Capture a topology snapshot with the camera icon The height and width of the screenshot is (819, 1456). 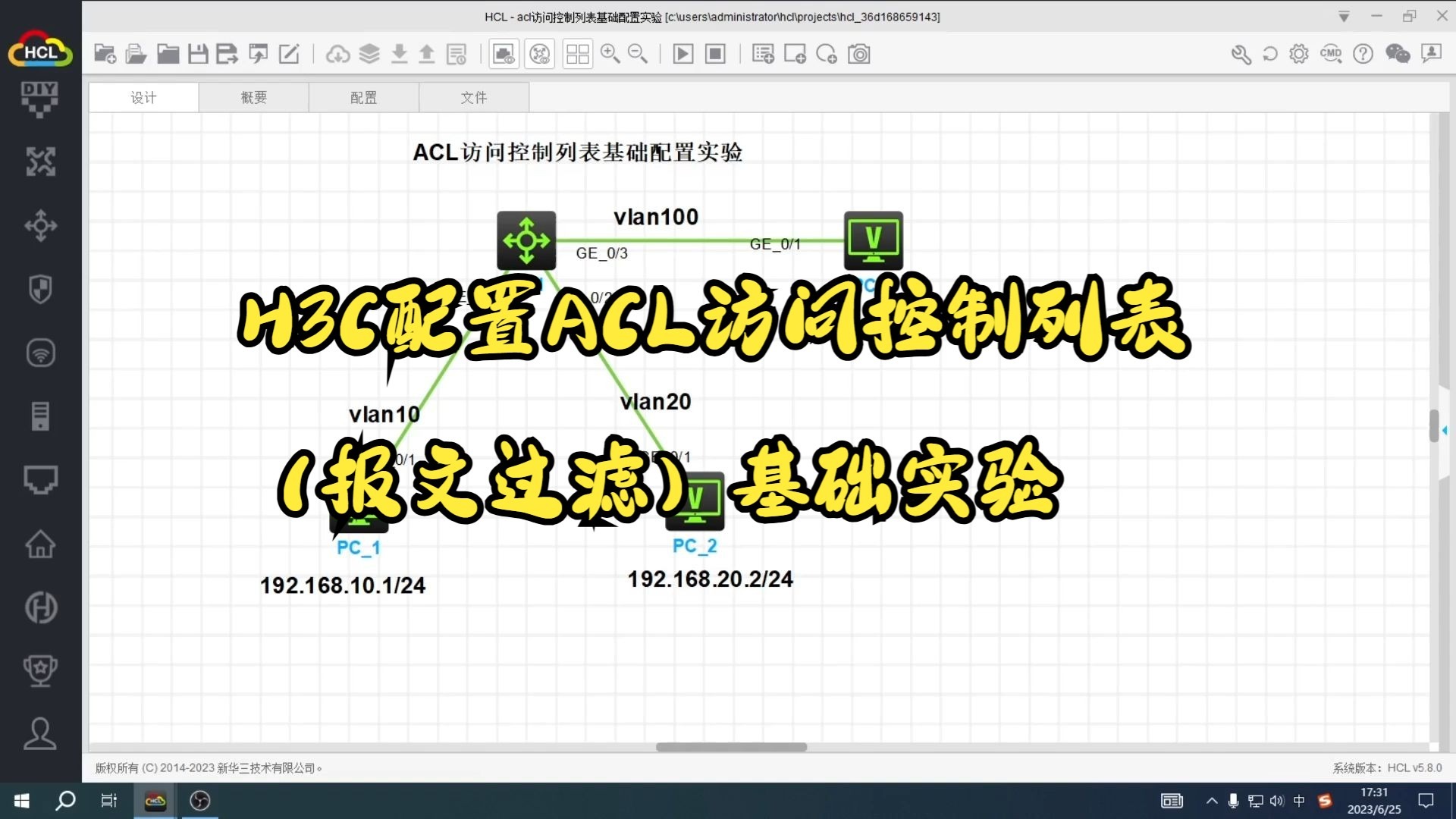point(859,53)
